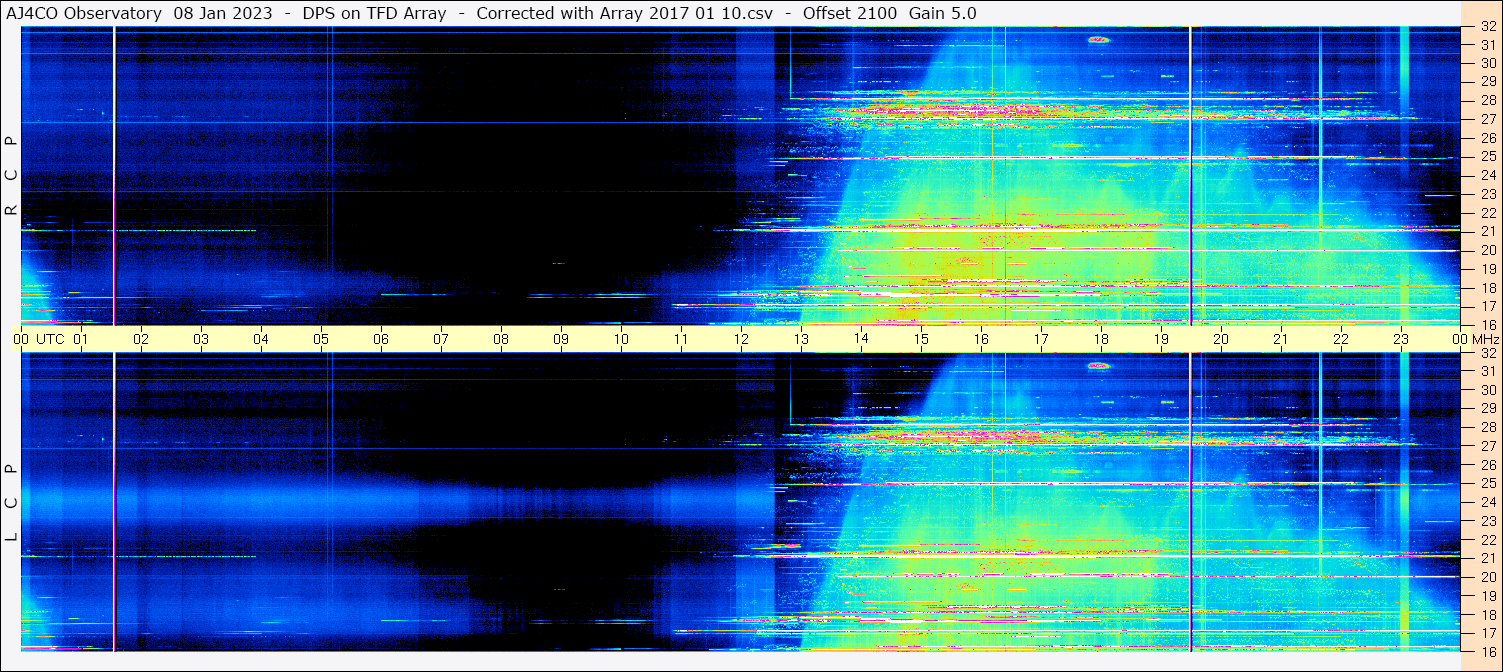Click the vertical "L C P" panel label
Image resolution: width=1503 pixels, height=672 pixels.
pyautogui.click(x=11, y=503)
